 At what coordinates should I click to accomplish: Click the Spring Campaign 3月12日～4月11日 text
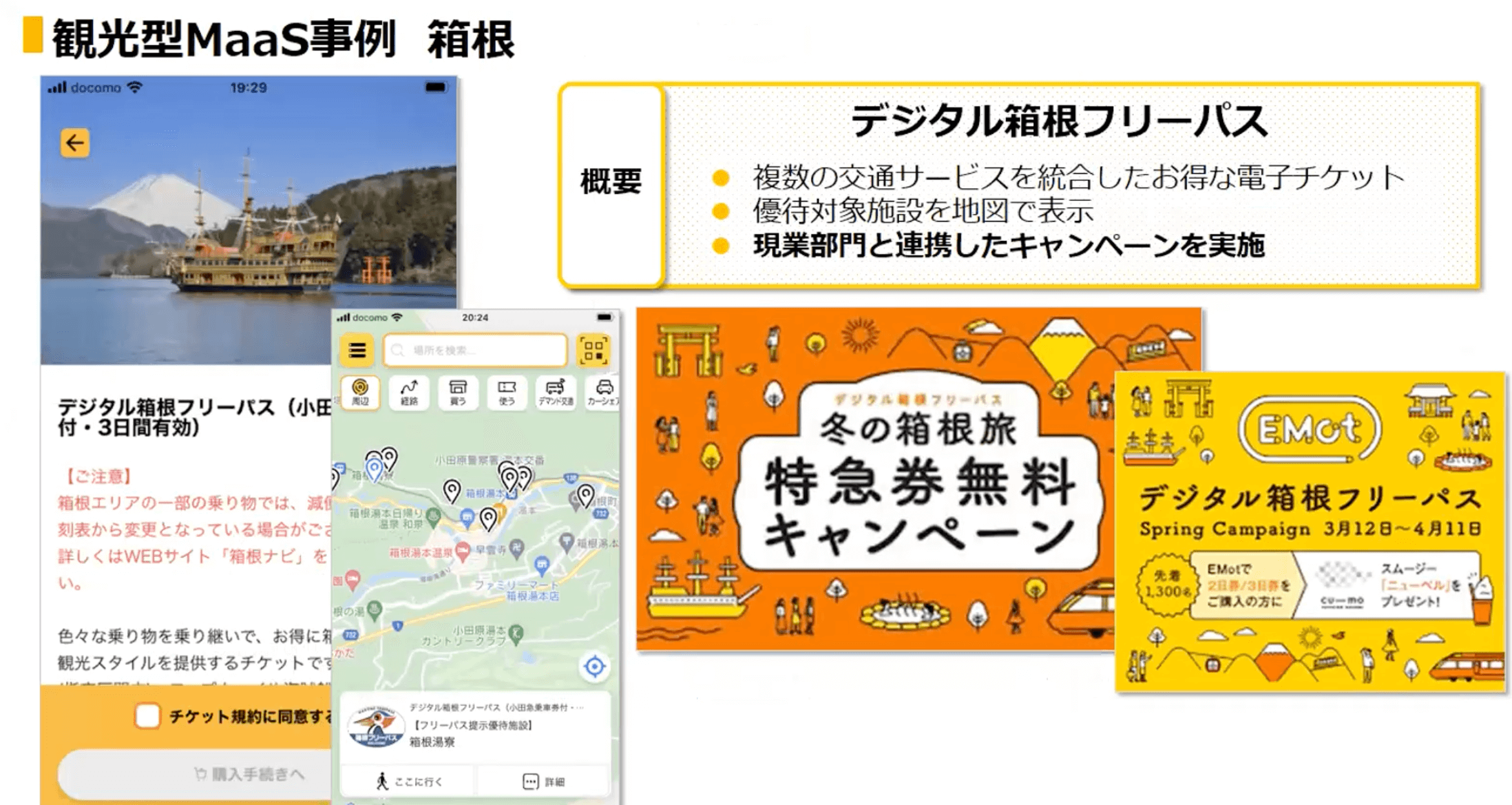coord(1310,529)
